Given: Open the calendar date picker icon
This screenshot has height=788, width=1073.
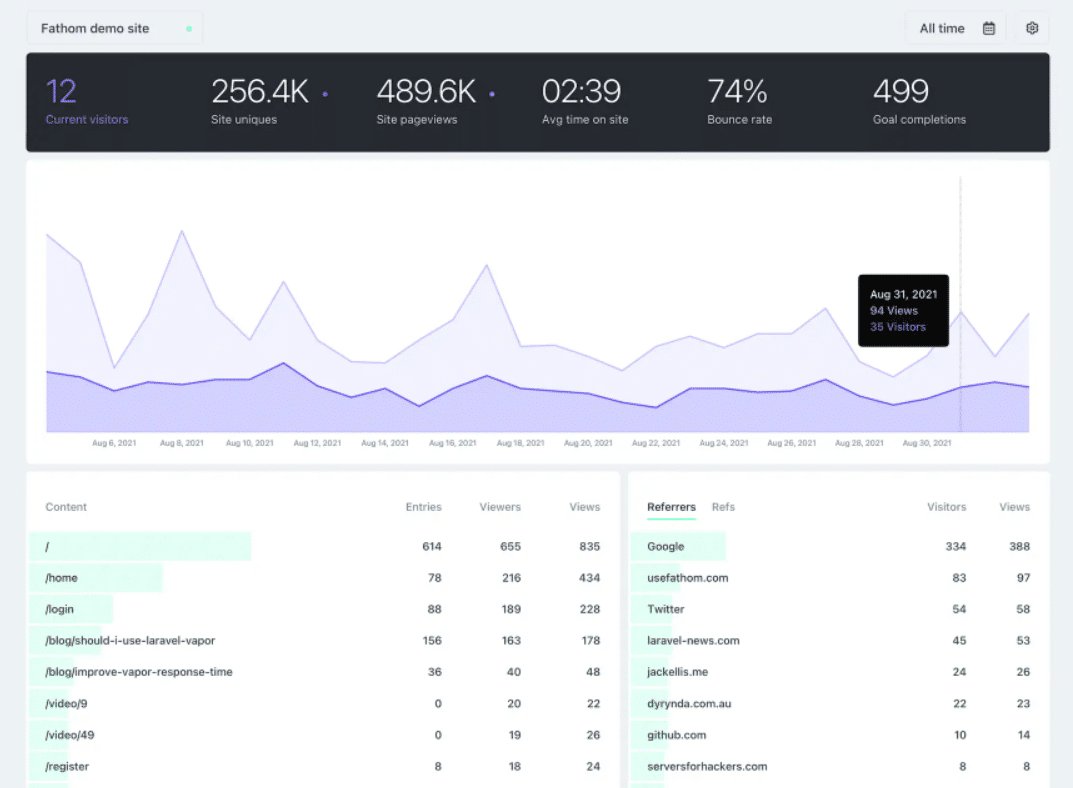Looking at the screenshot, I should [x=989, y=27].
